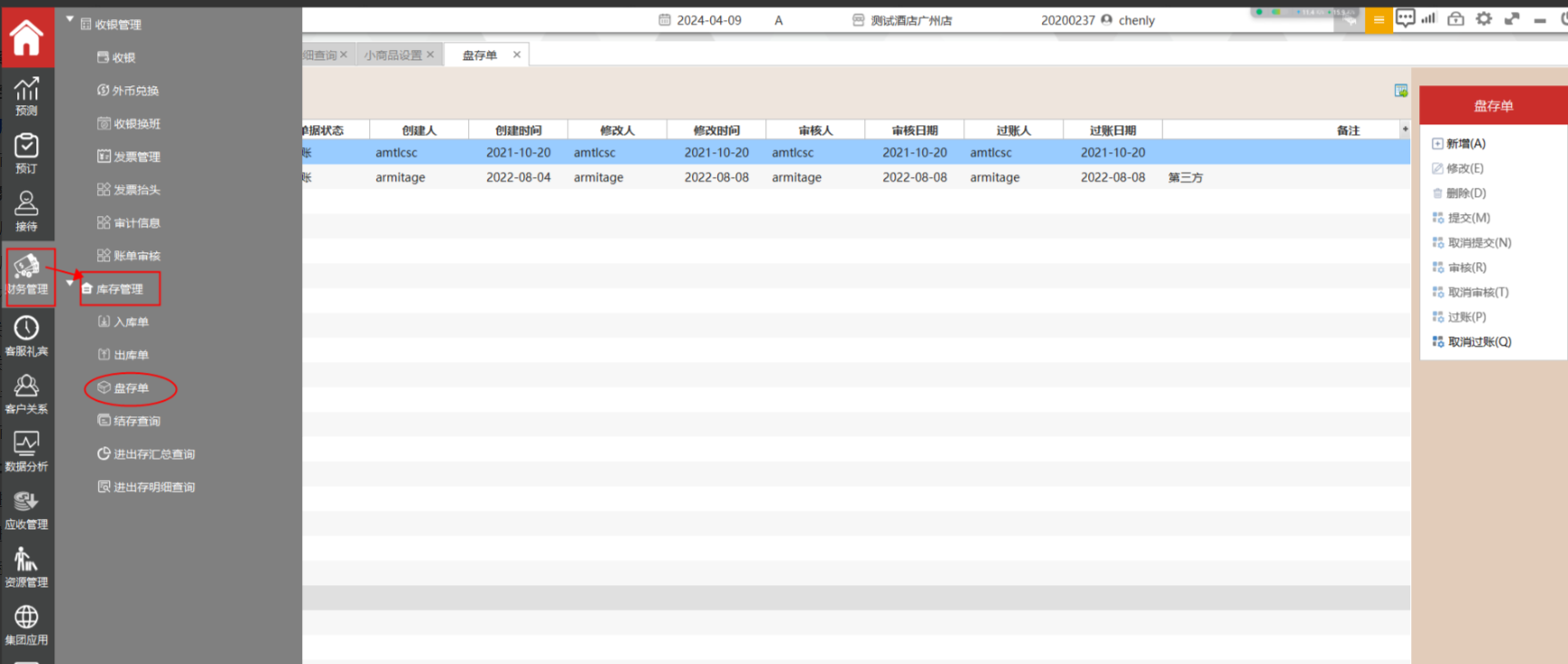Open the 数据分析 data analysis module

(x=26, y=451)
